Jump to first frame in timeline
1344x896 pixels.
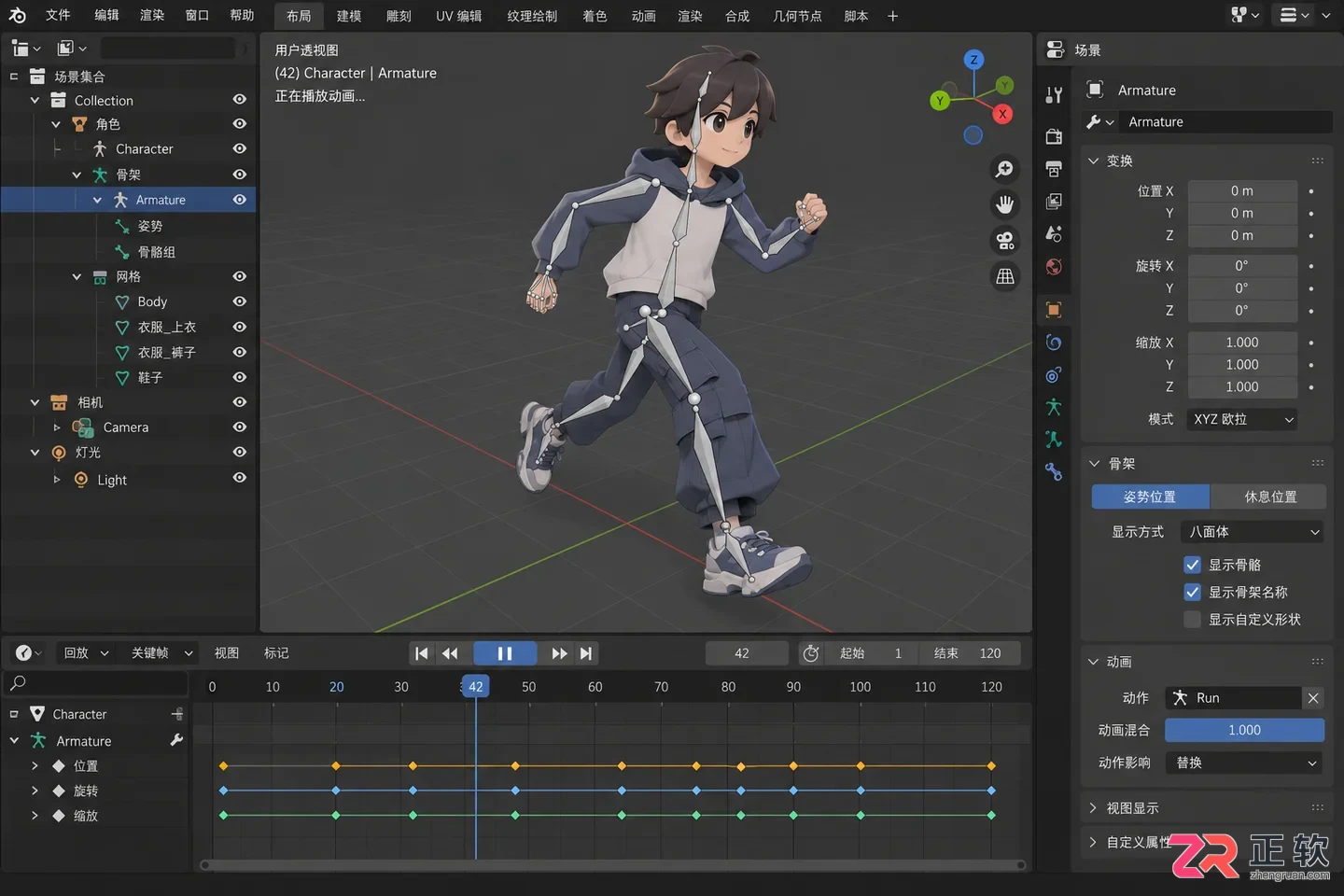(x=421, y=653)
